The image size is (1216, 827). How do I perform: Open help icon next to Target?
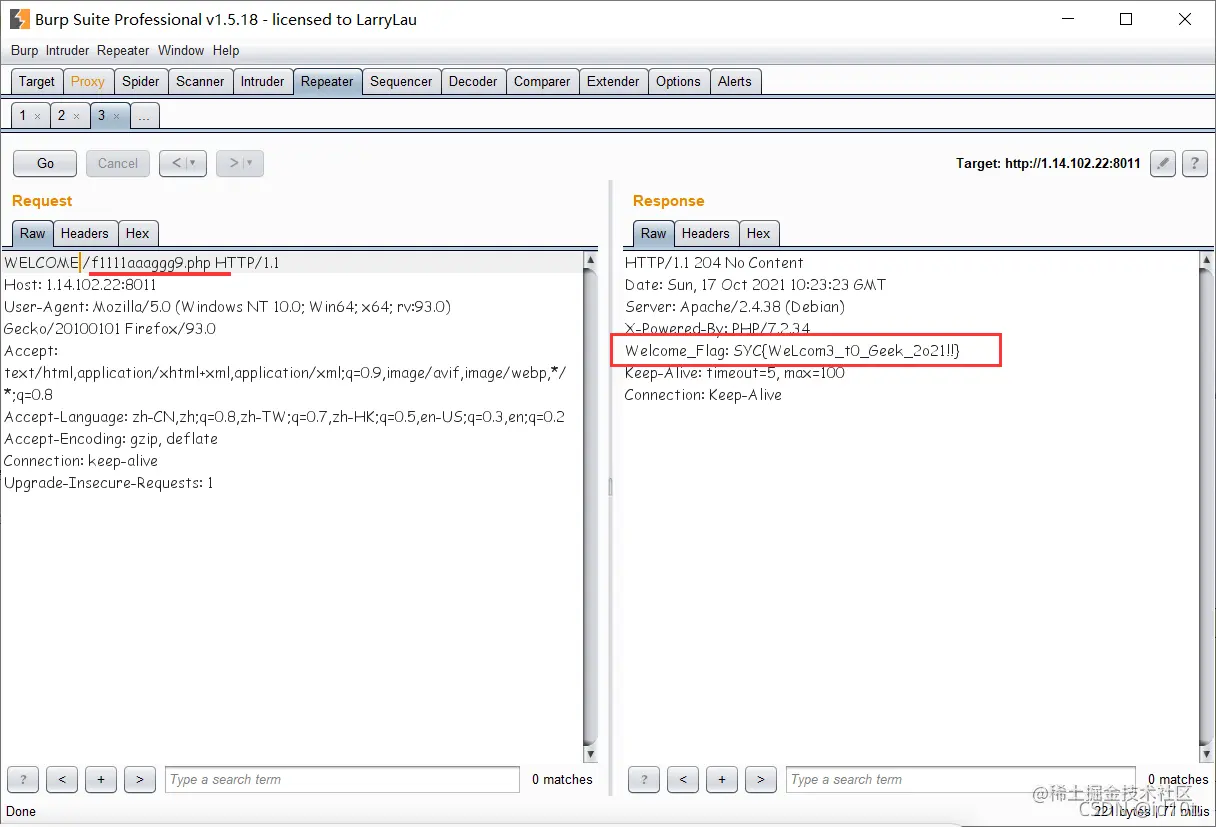tap(1194, 164)
